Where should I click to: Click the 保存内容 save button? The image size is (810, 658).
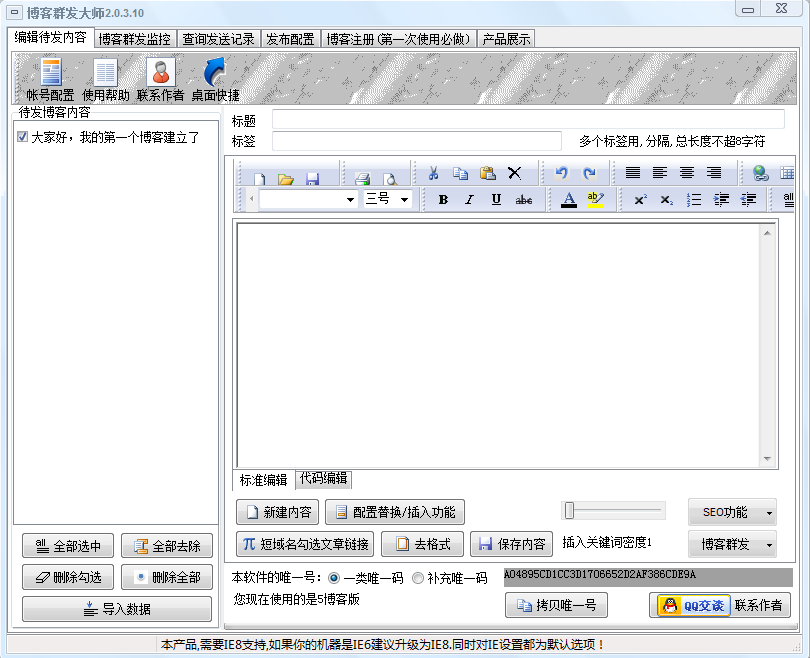coord(511,545)
